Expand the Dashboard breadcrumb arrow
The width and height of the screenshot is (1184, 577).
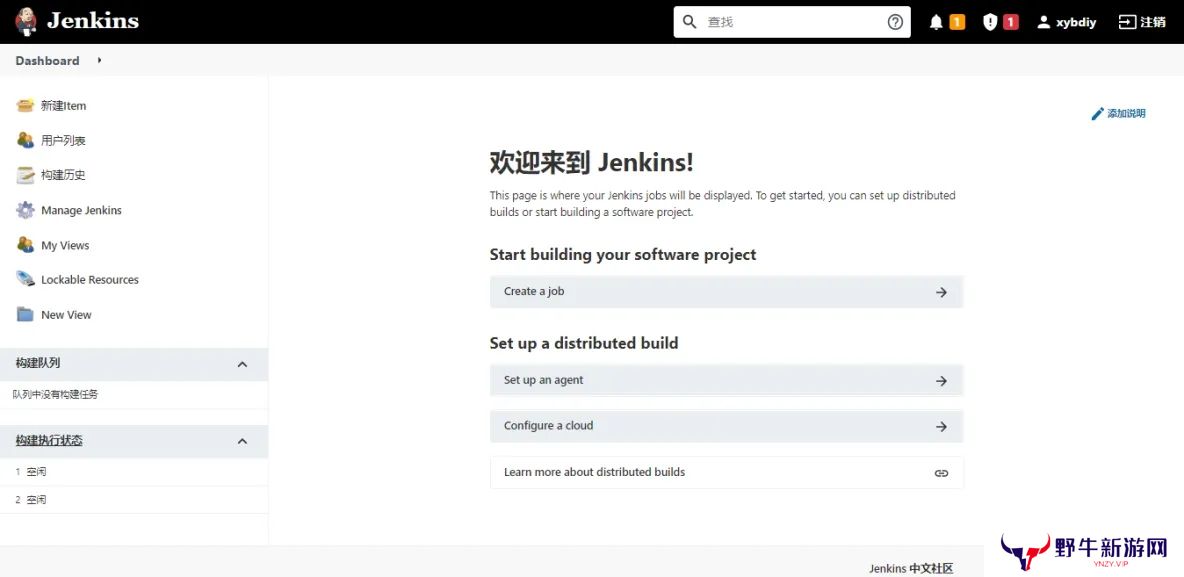99,60
